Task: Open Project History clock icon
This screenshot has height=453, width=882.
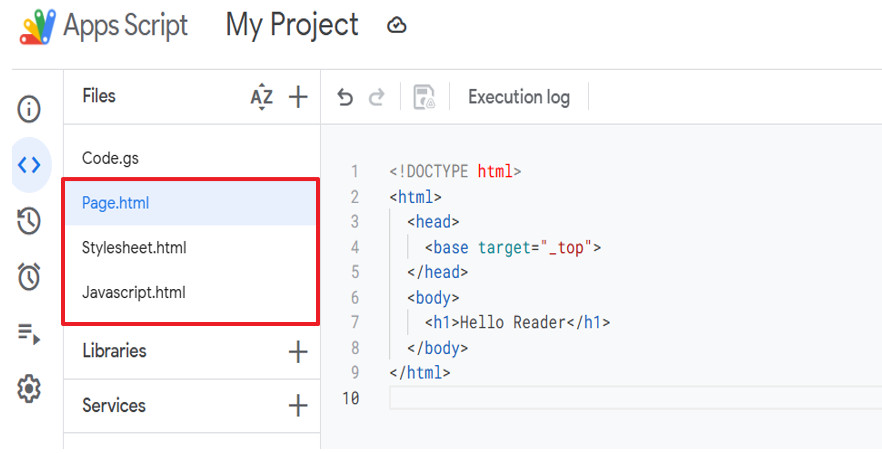Action: tap(29, 222)
